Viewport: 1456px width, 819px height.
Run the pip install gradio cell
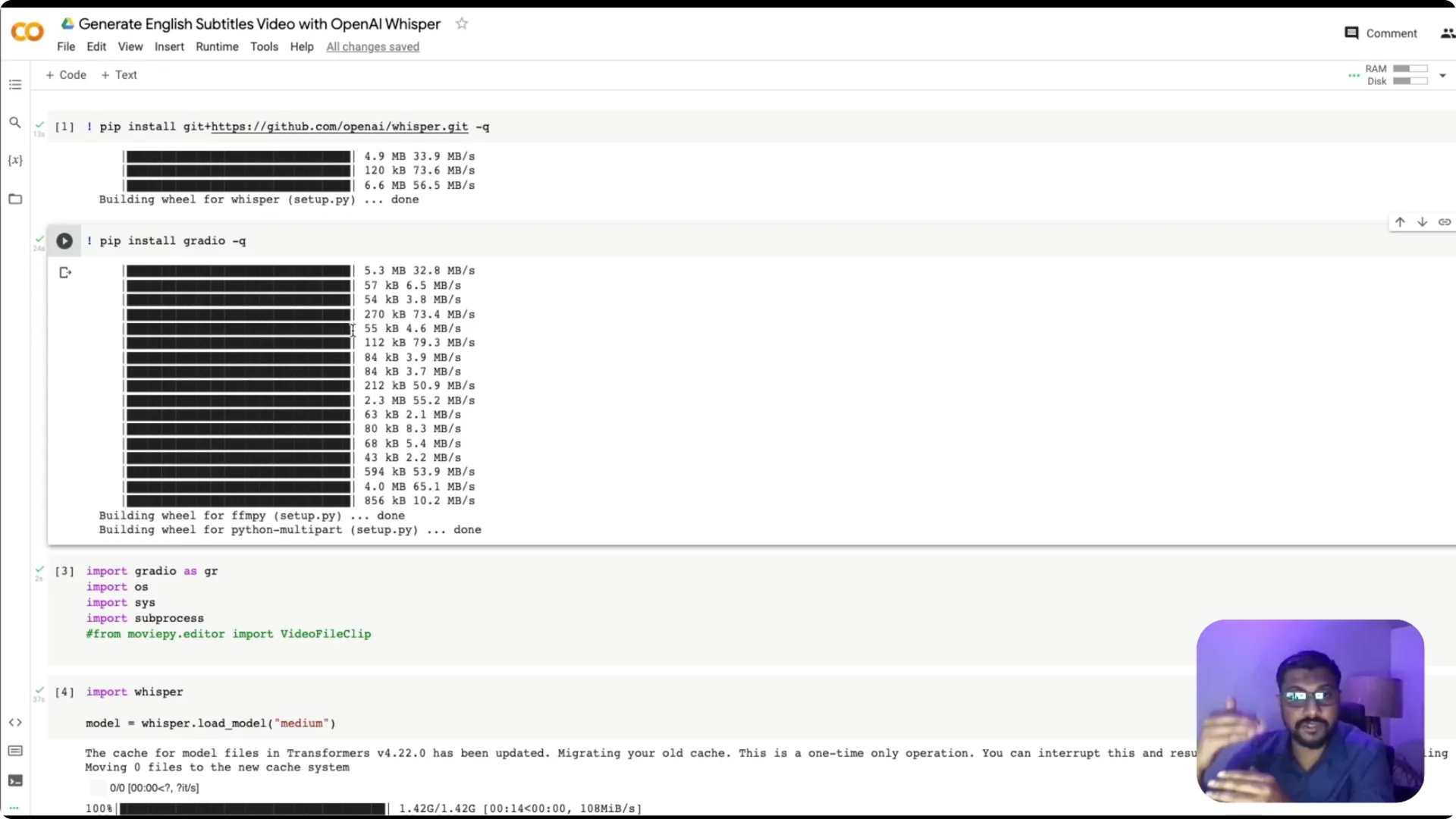click(64, 241)
